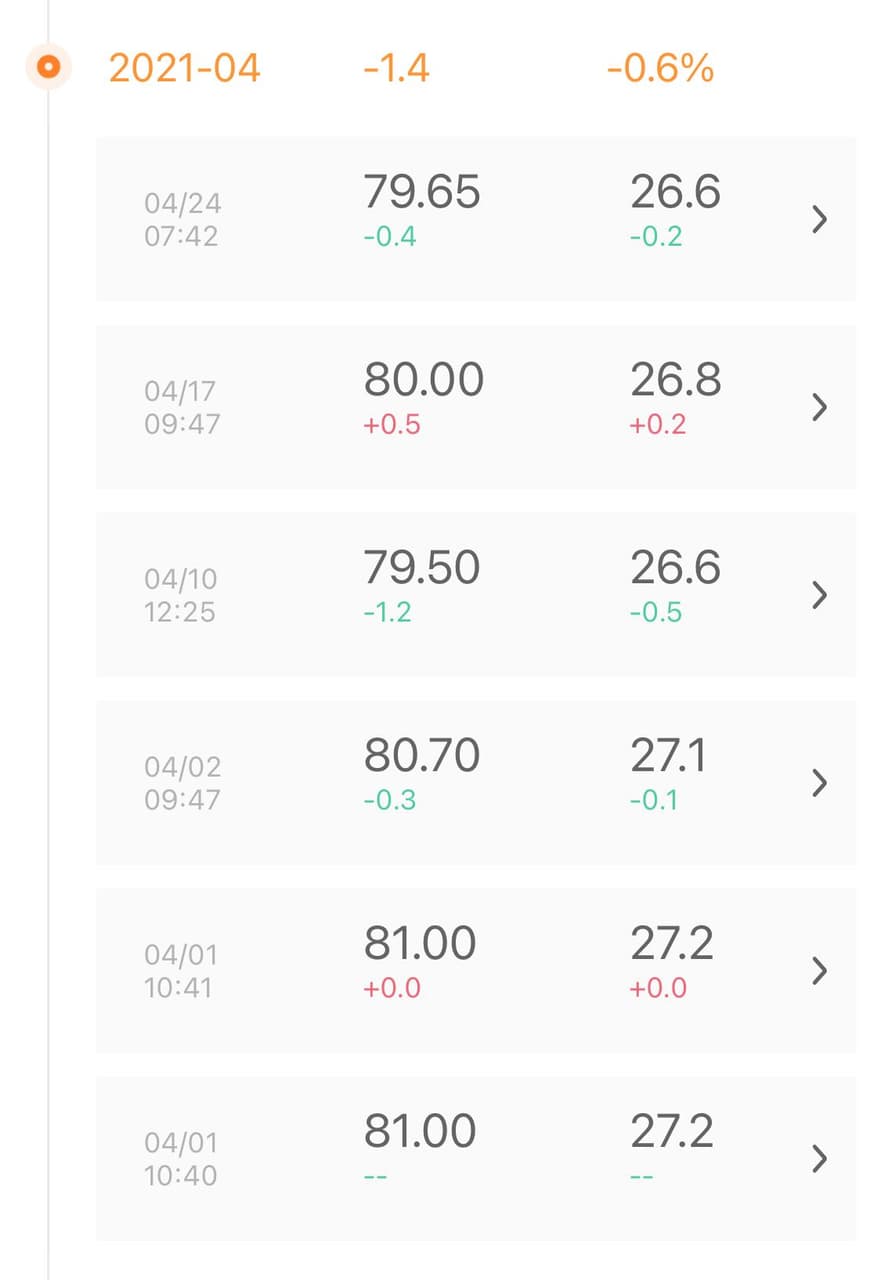Open details arrow for 04/02 09:47
Screen dimensions: 881x1280
tap(819, 783)
